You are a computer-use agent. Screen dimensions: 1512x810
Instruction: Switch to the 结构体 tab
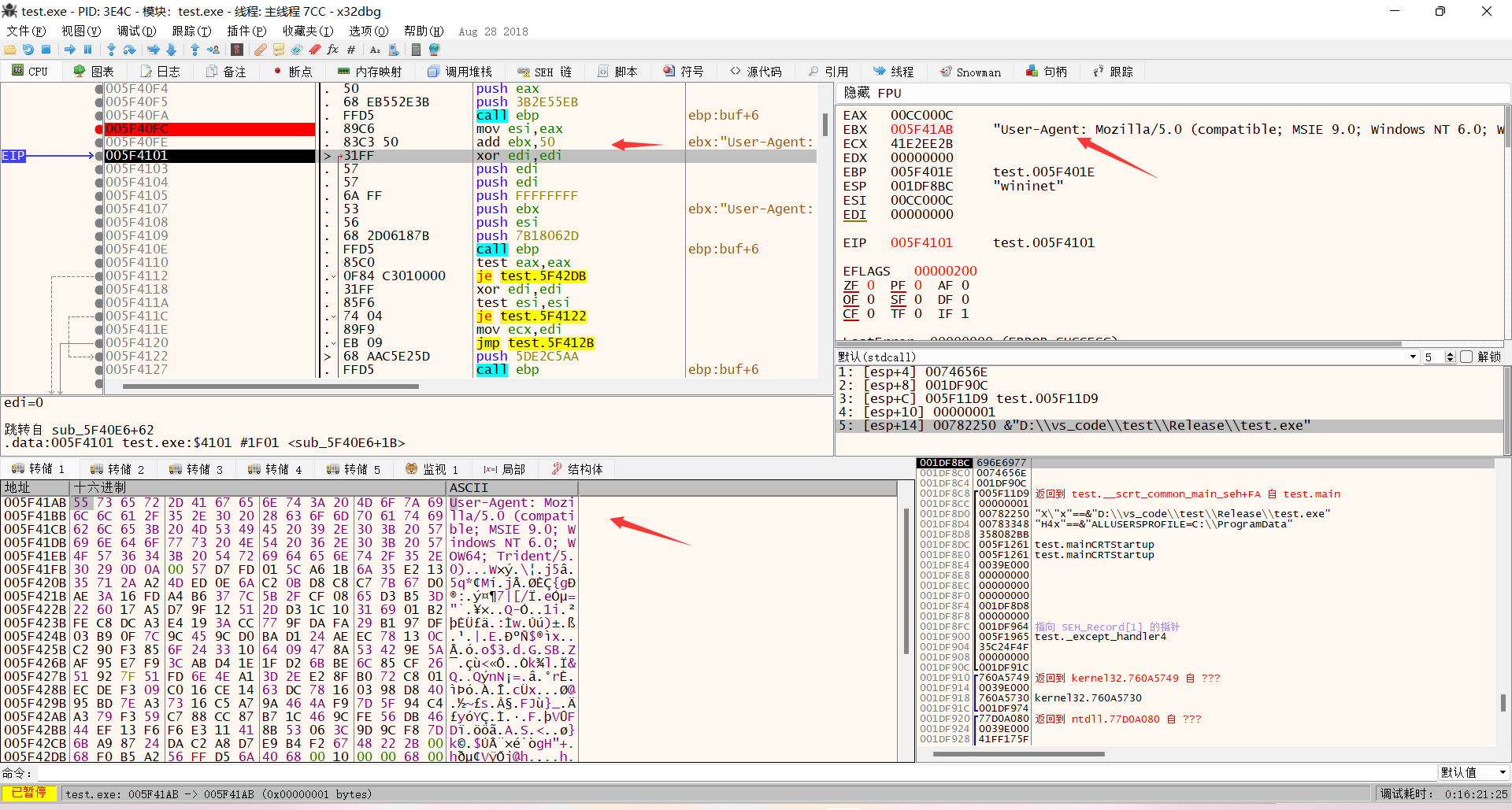[577, 469]
